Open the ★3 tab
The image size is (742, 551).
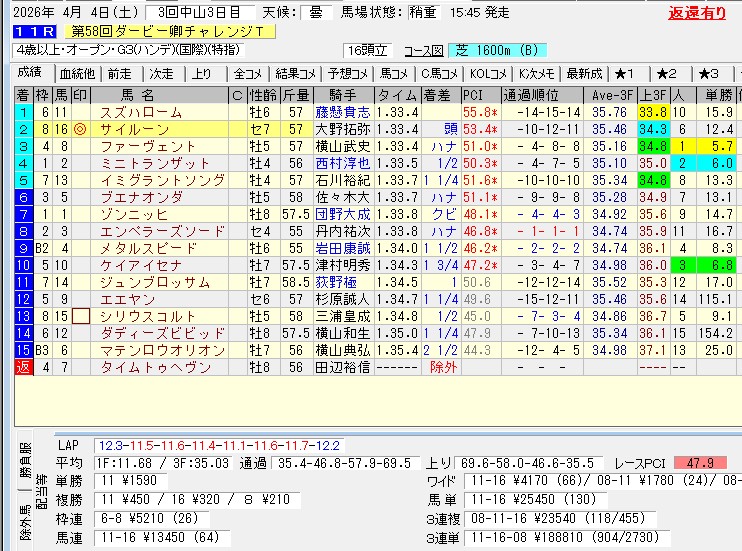coord(709,74)
